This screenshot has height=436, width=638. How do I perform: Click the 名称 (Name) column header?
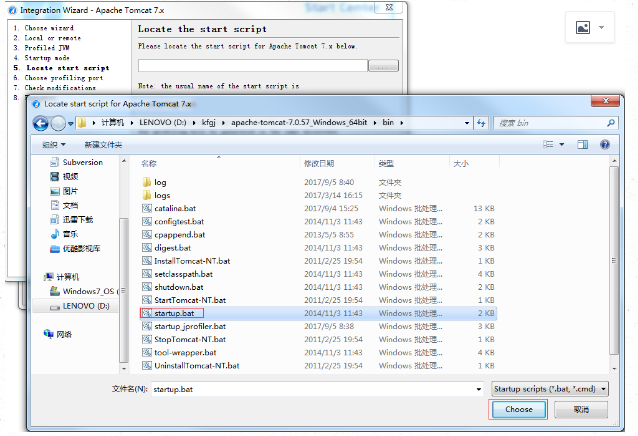pos(149,164)
